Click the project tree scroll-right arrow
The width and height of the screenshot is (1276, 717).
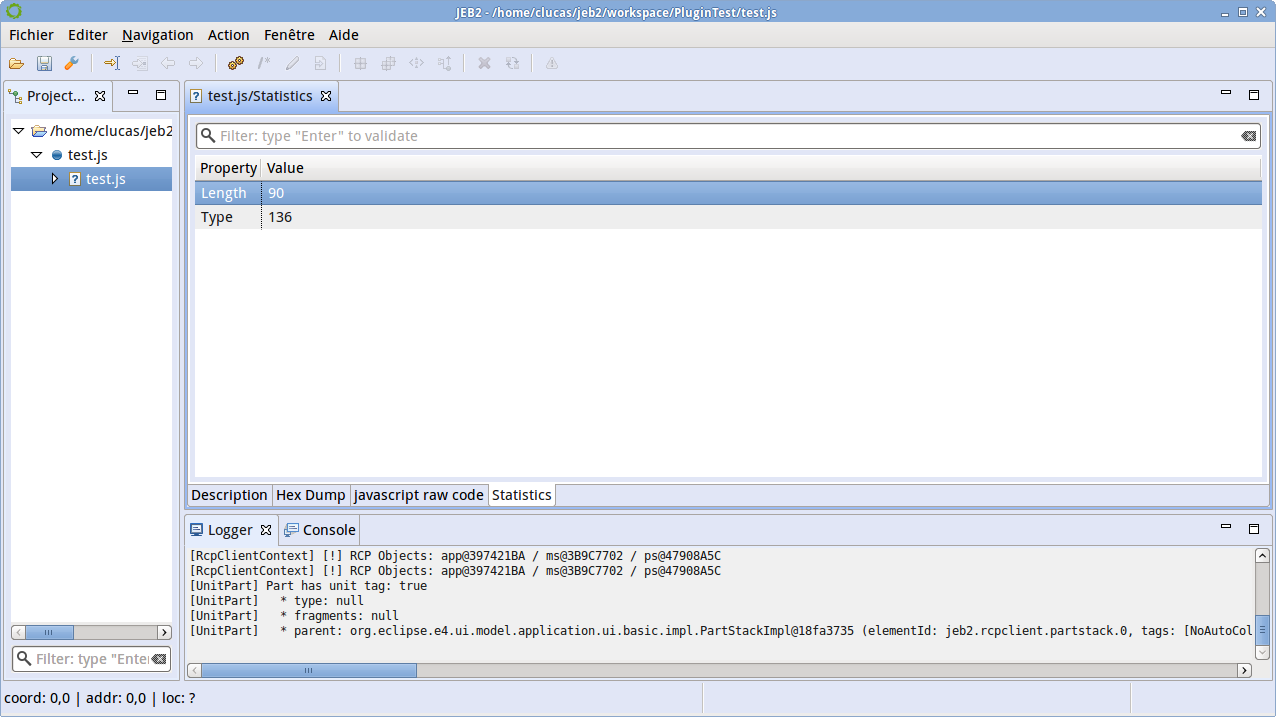pyautogui.click(x=164, y=632)
